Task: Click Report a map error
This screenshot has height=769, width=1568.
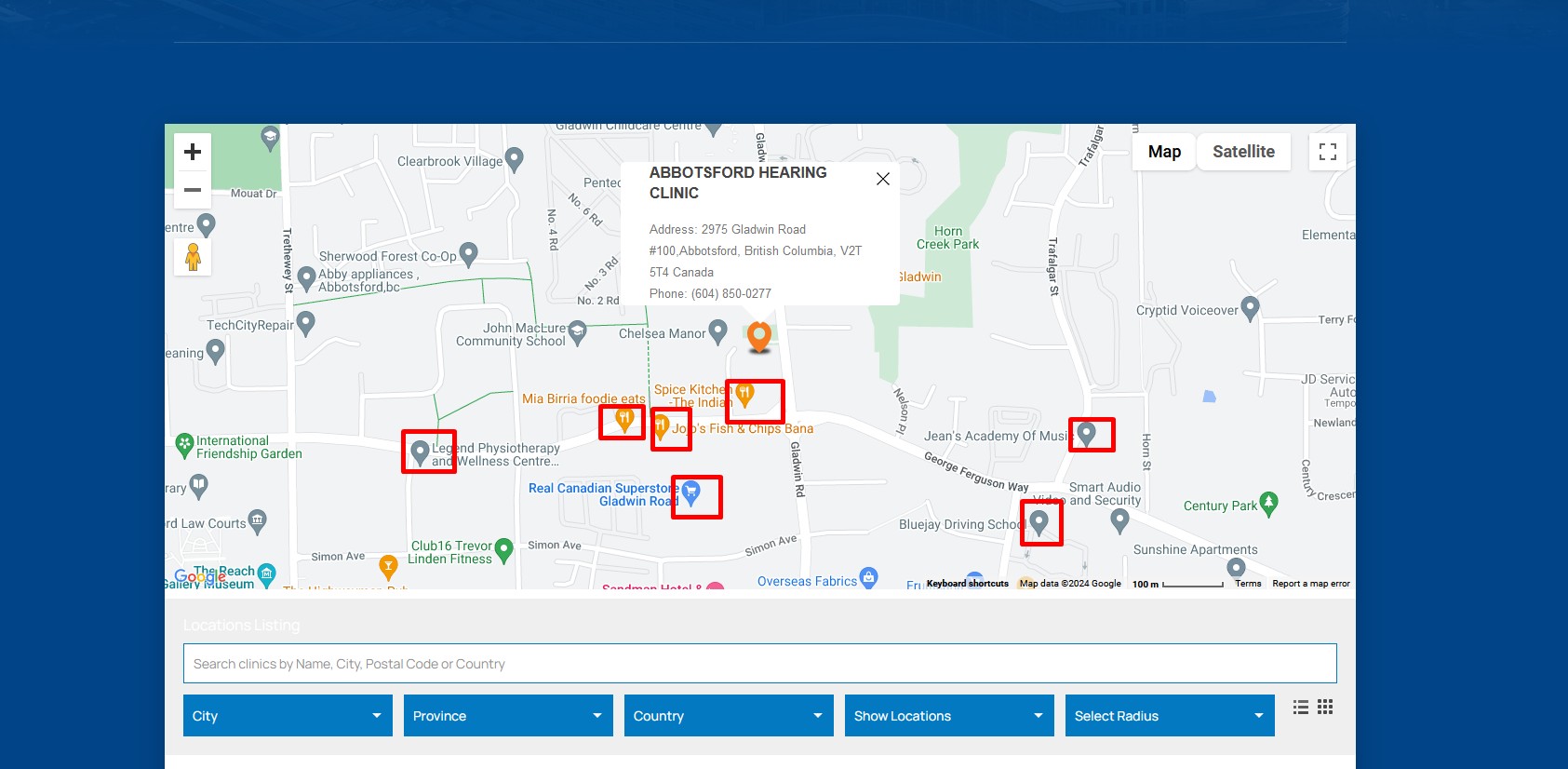Action: click(1311, 584)
